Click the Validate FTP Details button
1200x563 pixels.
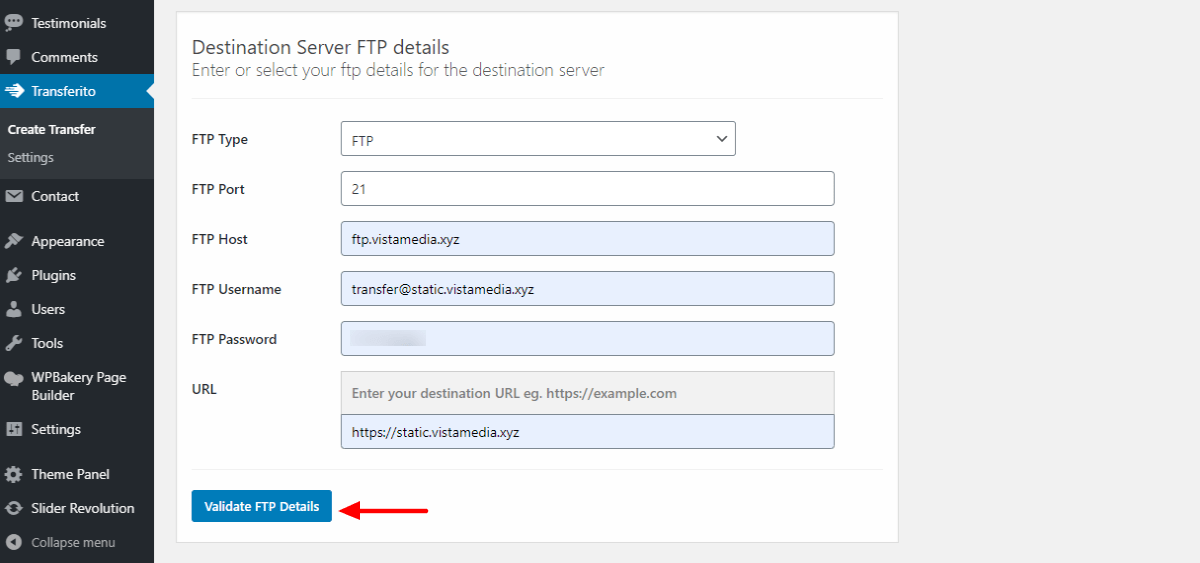(262, 506)
